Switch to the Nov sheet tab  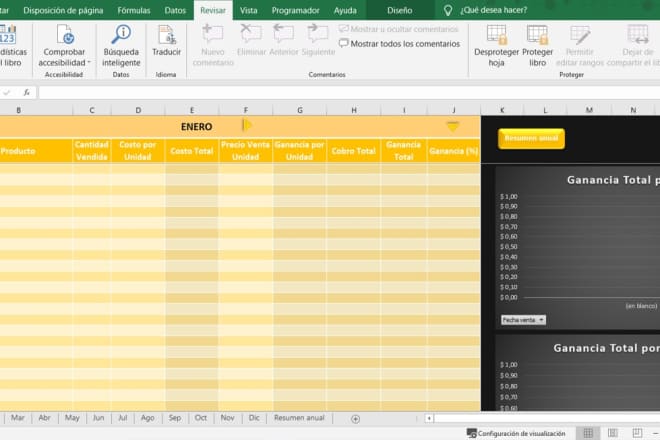pos(227,418)
